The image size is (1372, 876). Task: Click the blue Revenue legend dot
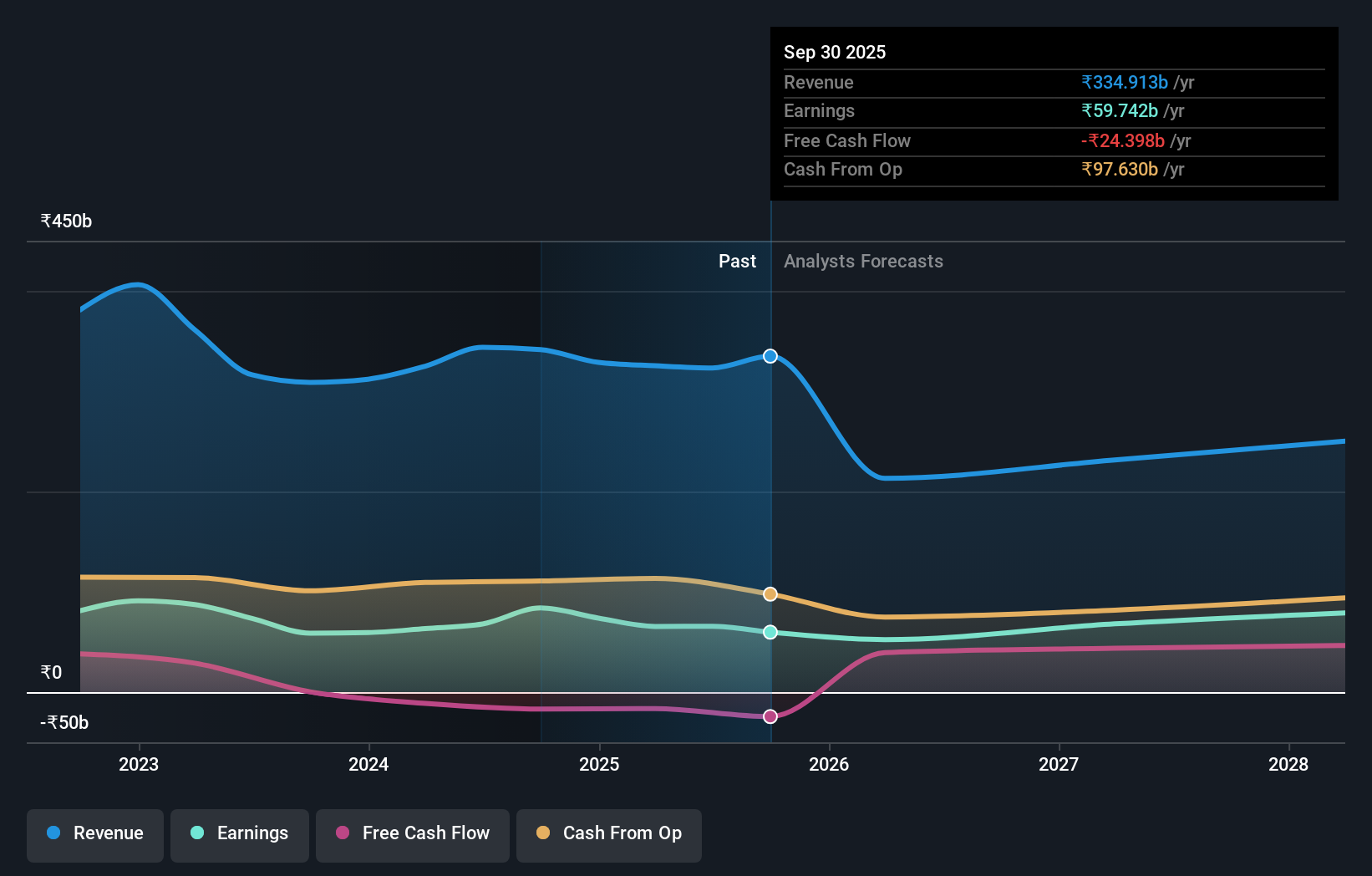click(53, 833)
